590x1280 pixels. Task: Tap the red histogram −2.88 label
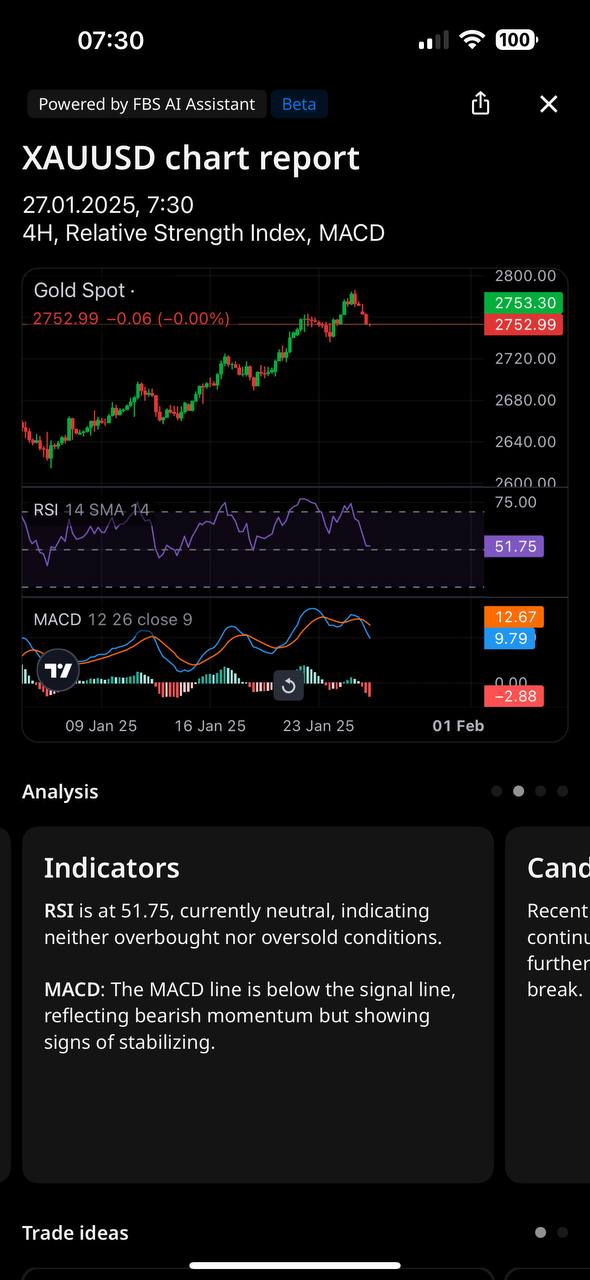tap(513, 696)
